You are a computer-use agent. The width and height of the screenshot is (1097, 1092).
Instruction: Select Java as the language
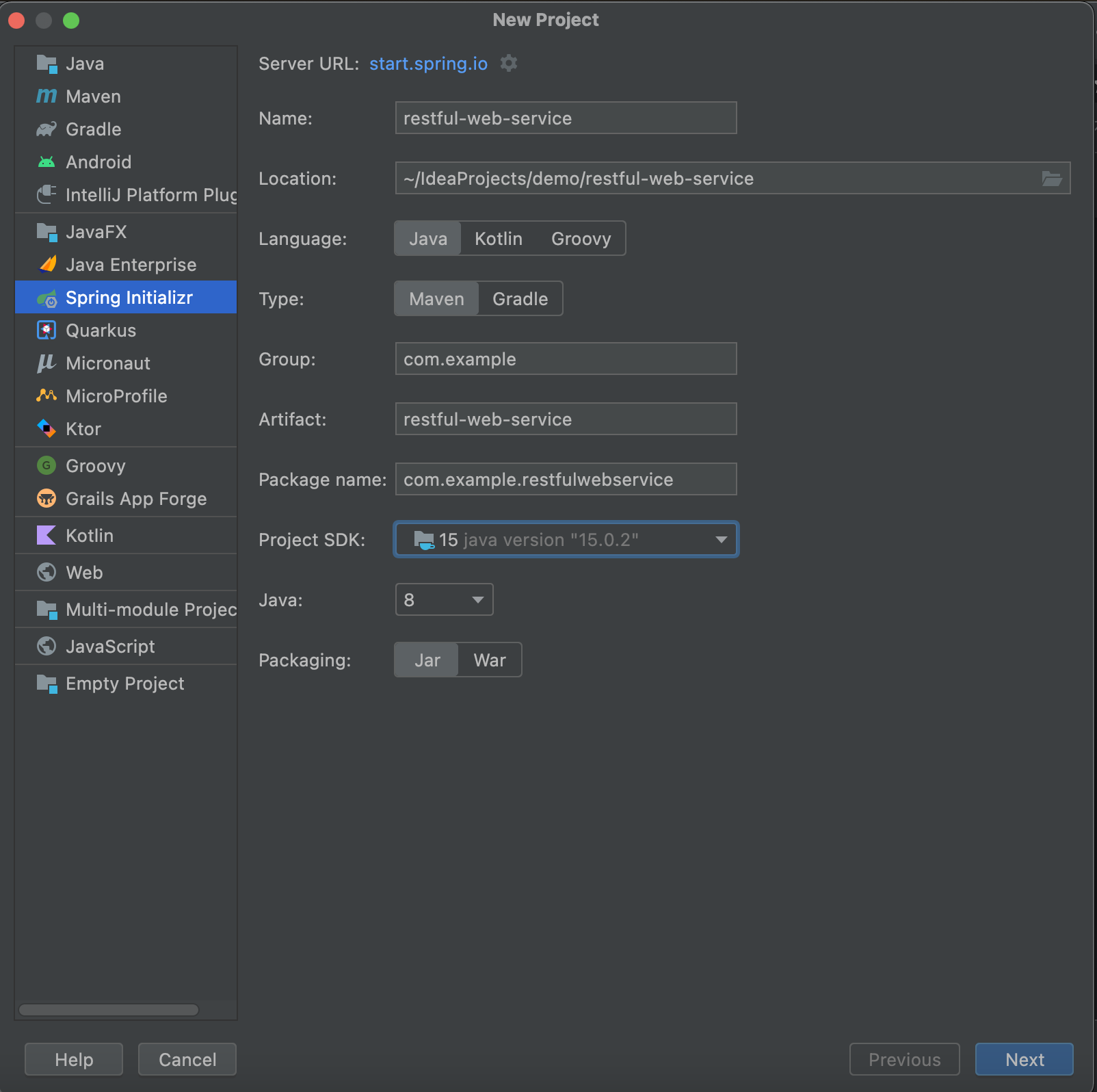tap(428, 239)
